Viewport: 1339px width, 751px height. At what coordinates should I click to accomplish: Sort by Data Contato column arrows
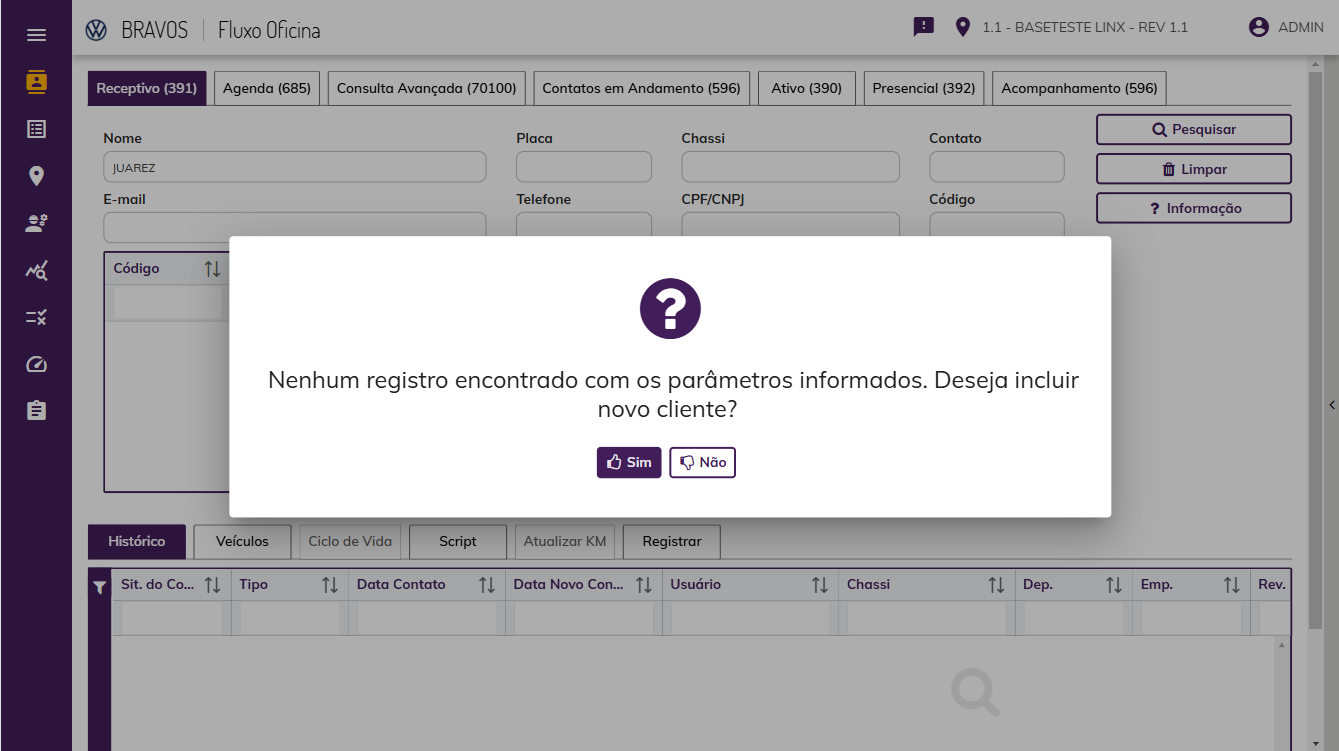(x=487, y=585)
